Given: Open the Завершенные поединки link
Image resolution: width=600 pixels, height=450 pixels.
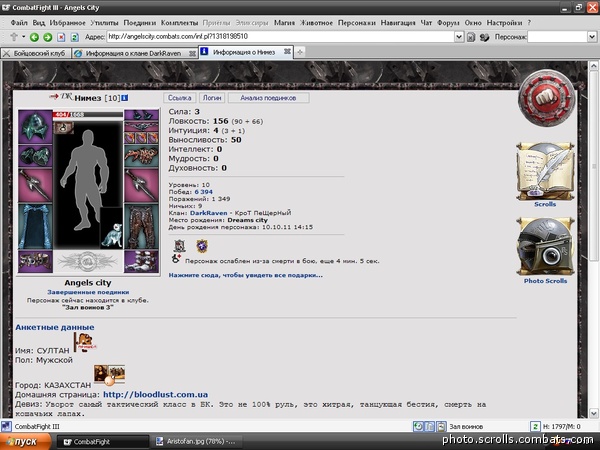Looking at the screenshot, I should [88, 292].
